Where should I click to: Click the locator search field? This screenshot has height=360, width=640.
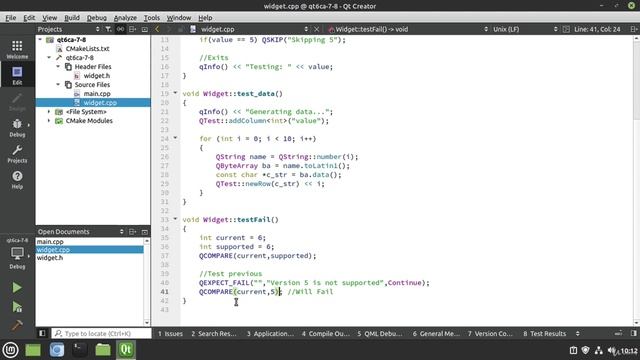(x=101, y=333)
